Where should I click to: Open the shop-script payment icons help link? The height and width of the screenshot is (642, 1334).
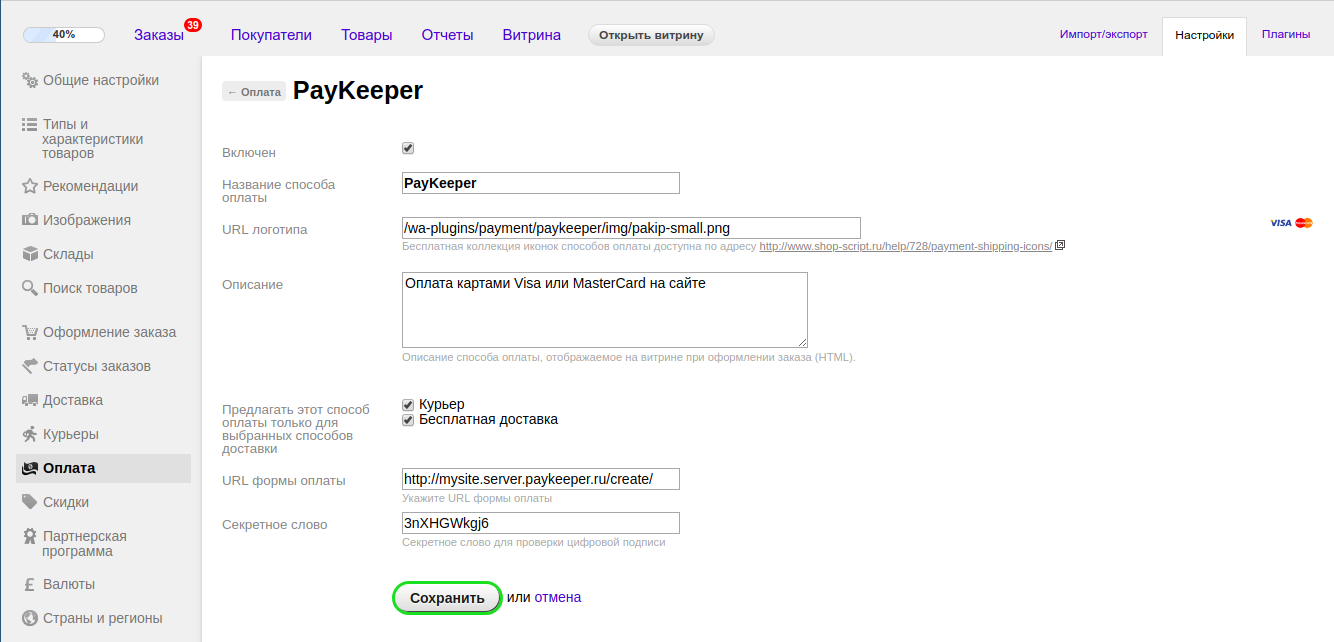[905, 247]
